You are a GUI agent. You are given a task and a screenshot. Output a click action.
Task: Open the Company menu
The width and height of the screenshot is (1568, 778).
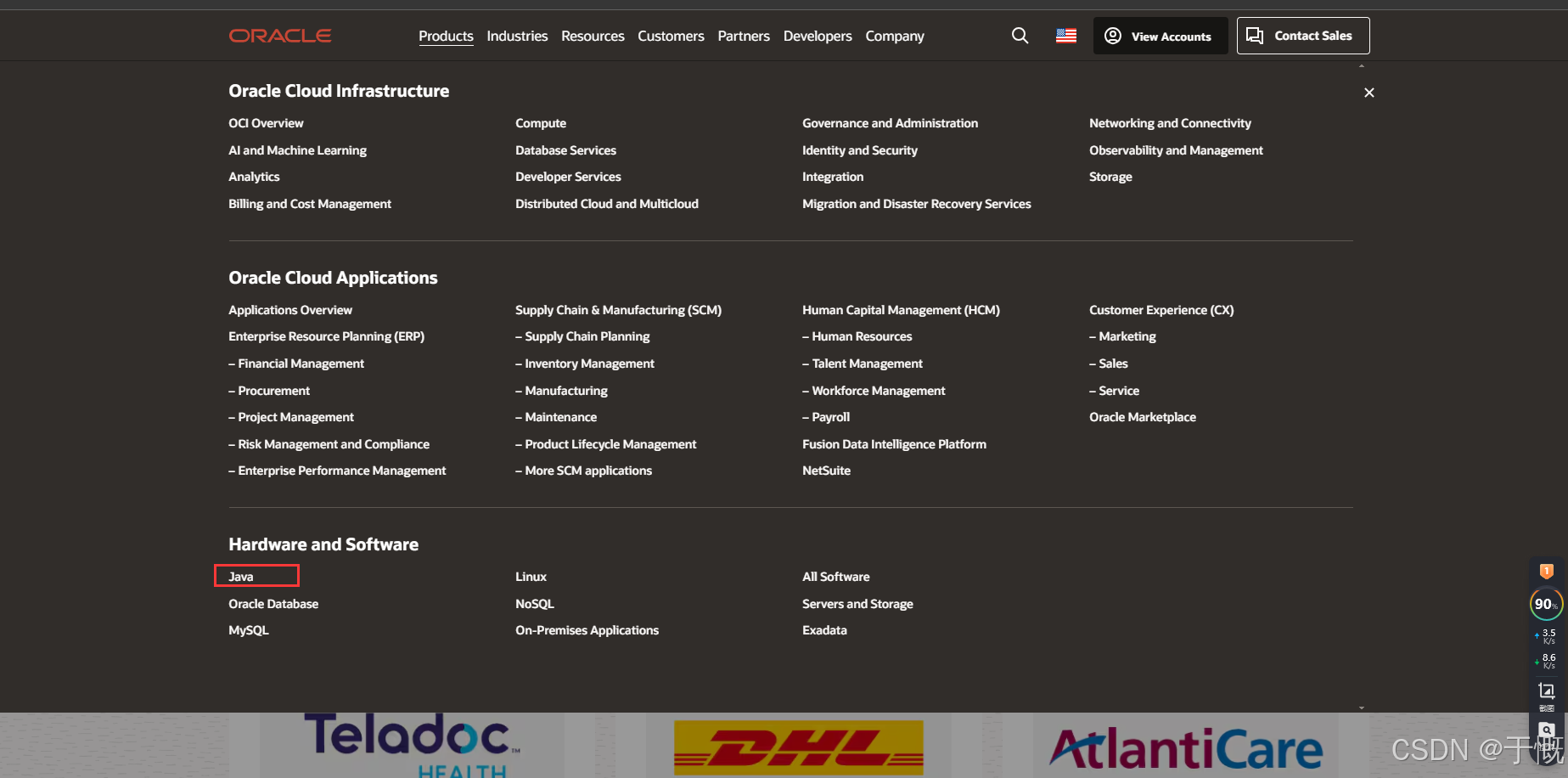pyautogui.click(x=895, y=36)
